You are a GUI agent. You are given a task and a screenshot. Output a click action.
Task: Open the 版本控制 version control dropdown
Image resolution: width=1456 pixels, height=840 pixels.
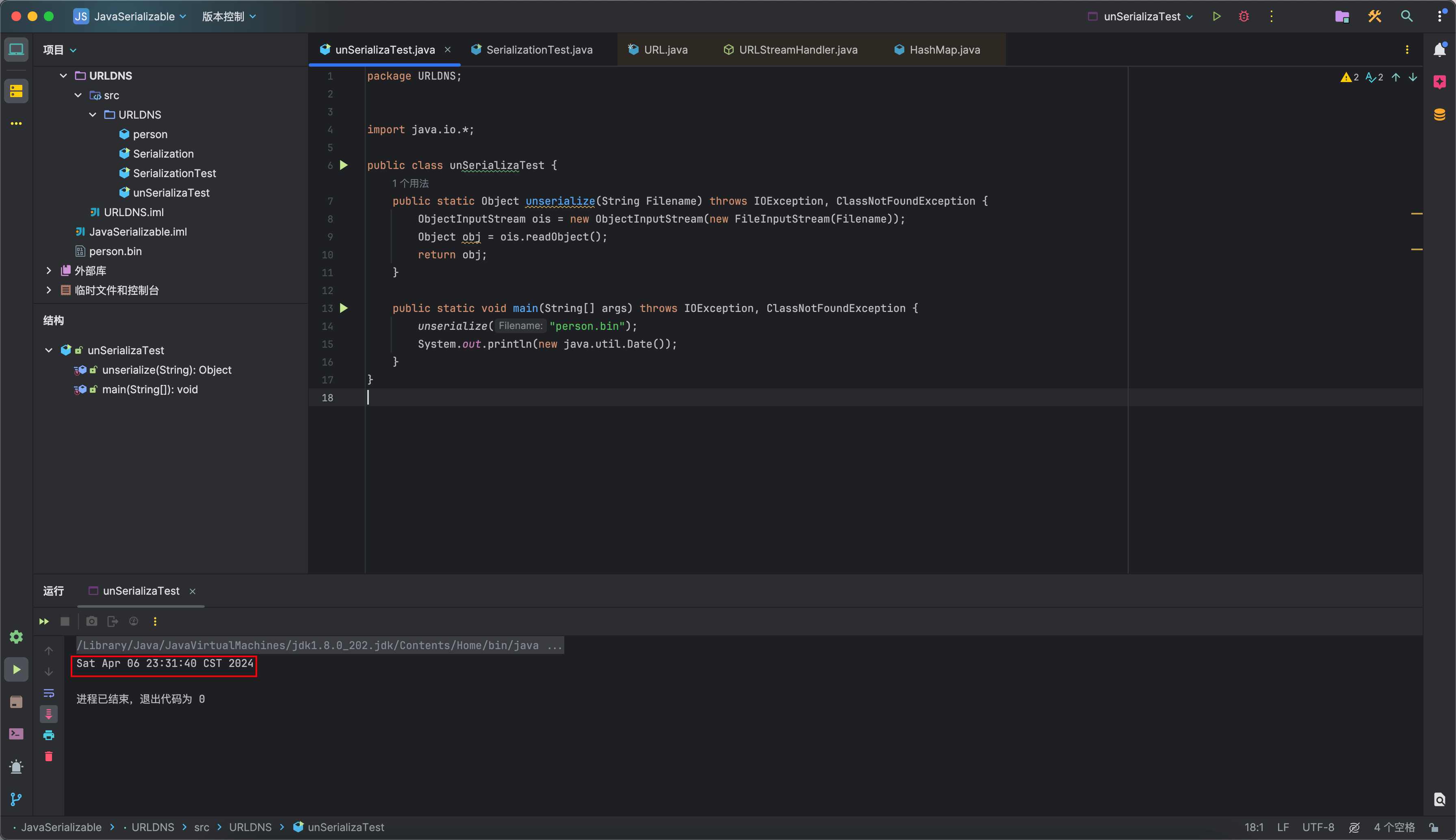(x=229, y=16)
